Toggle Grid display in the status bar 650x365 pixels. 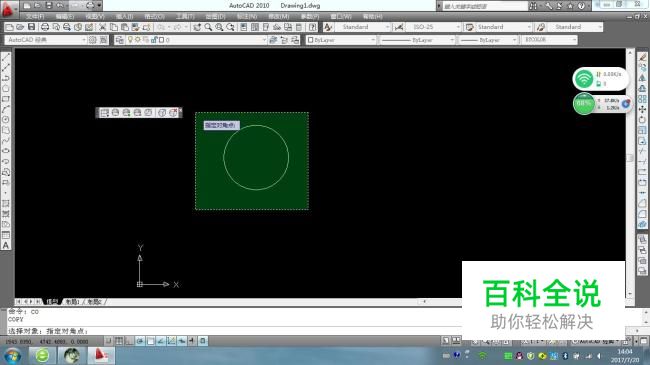click(119, 341)
